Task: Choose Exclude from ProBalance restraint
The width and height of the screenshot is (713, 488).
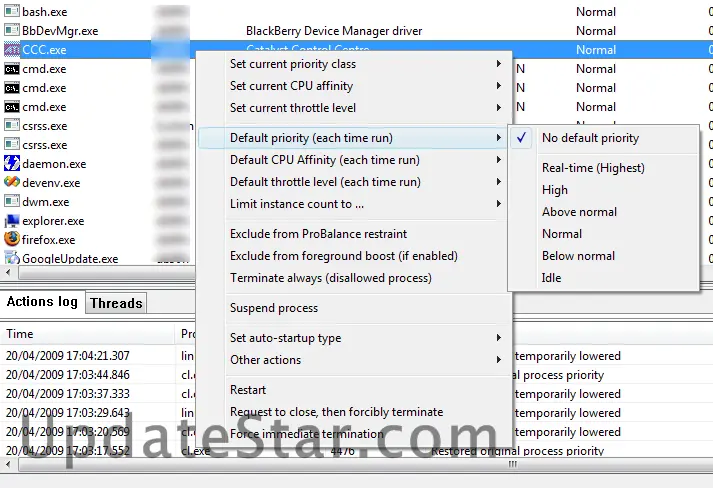Action: 355,234
